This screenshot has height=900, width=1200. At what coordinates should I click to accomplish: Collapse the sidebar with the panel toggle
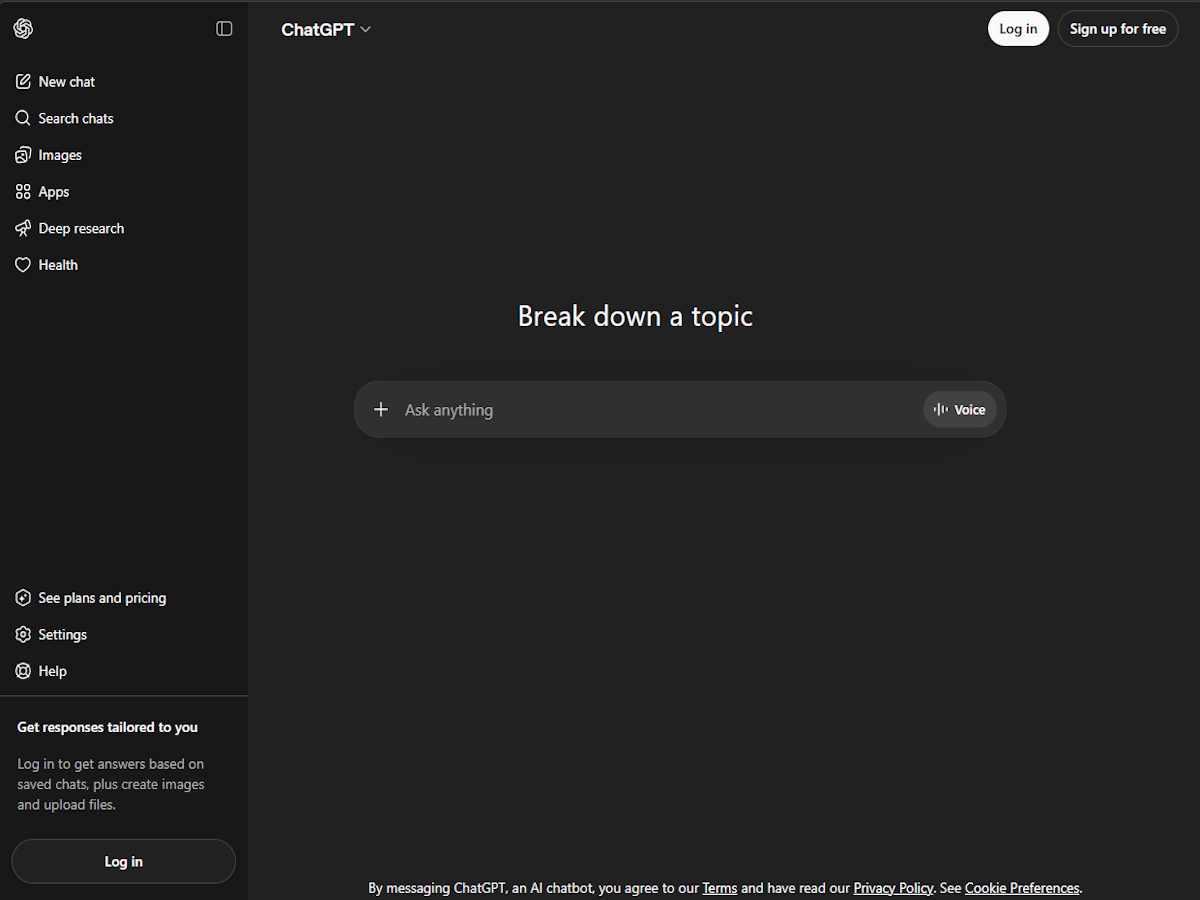click(224, 28)
